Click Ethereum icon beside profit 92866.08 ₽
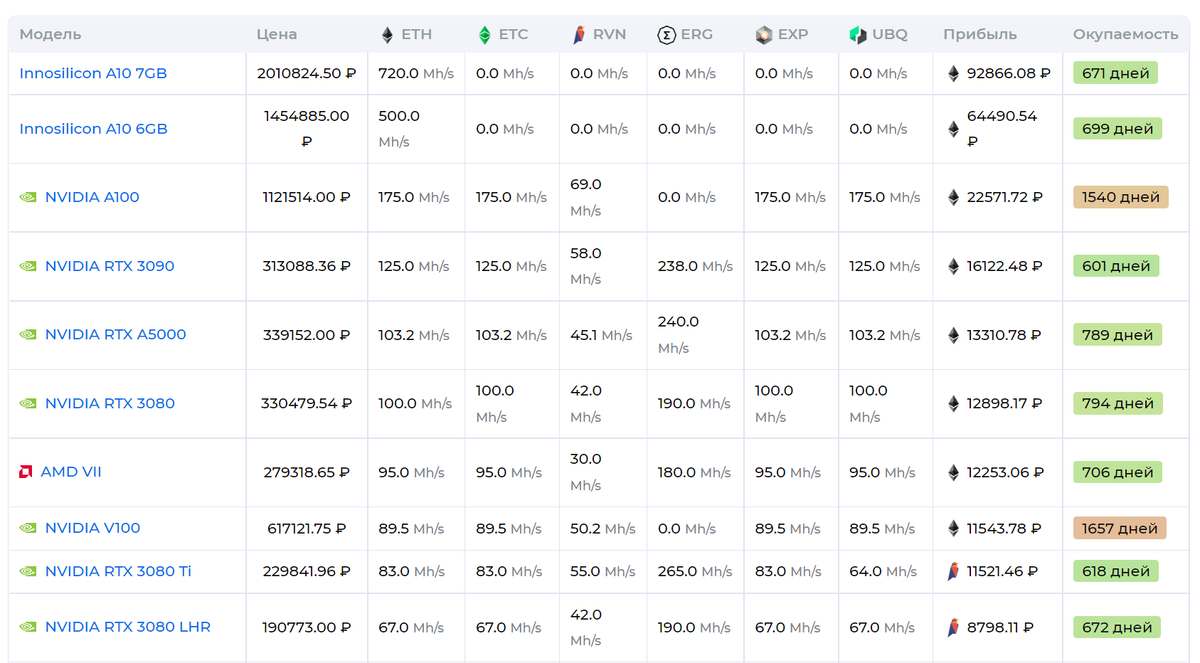The image size is (1200, 663). [x=953, y=73]
